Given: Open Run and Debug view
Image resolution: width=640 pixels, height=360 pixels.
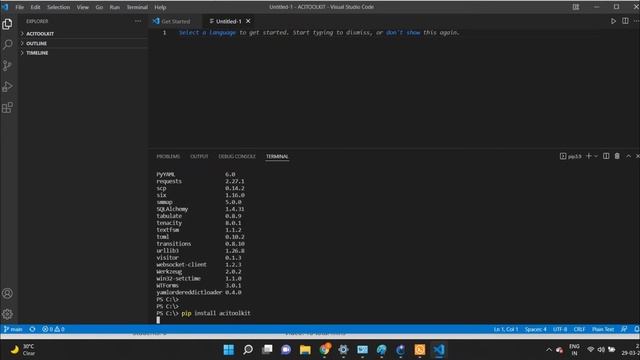Looking at the screenshot, I should [7, 87].
